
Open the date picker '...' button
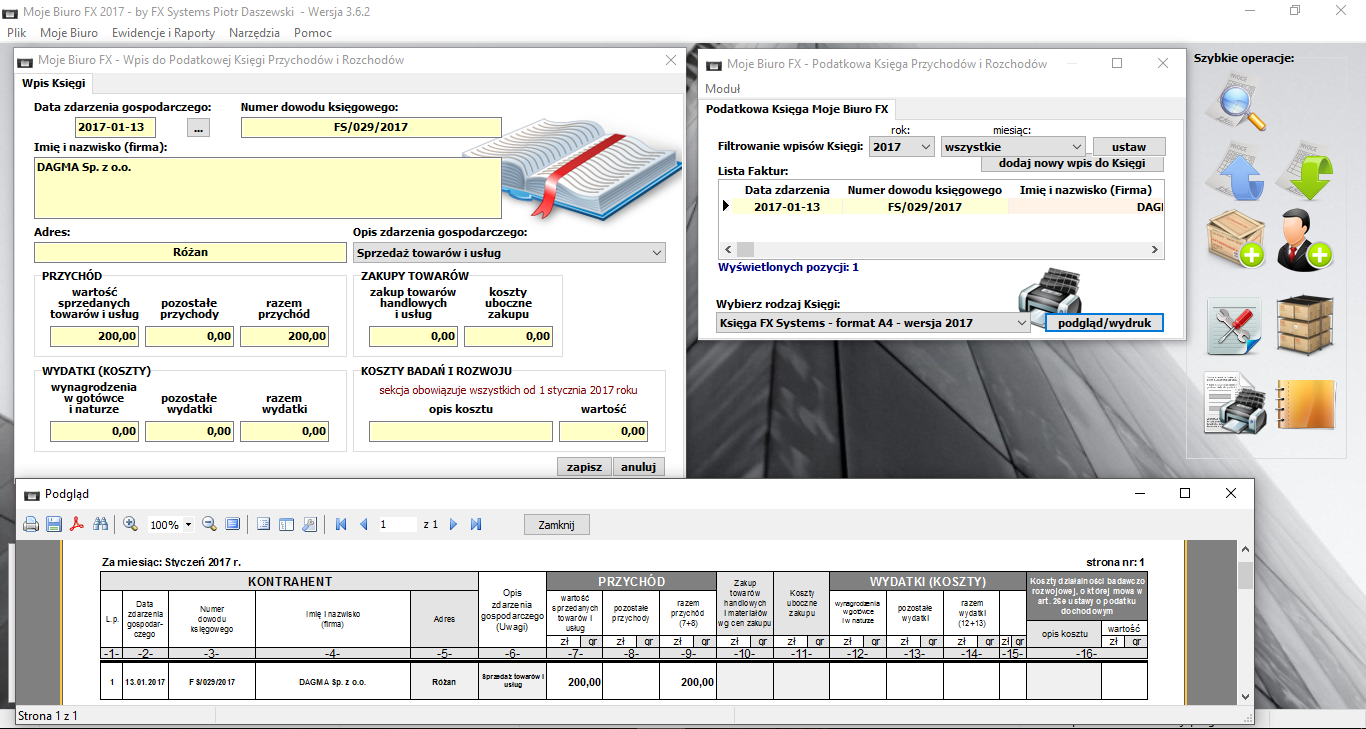[x=199, y=127]
